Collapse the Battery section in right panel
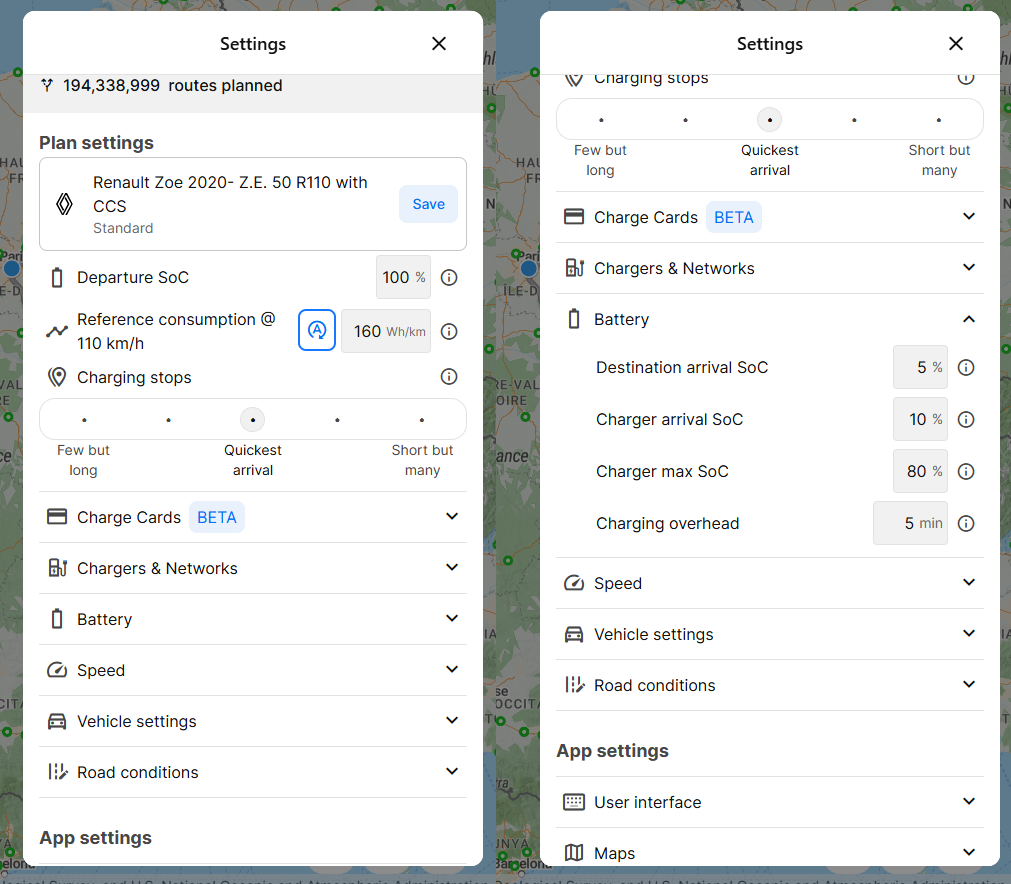 click(x=770, y=319)
